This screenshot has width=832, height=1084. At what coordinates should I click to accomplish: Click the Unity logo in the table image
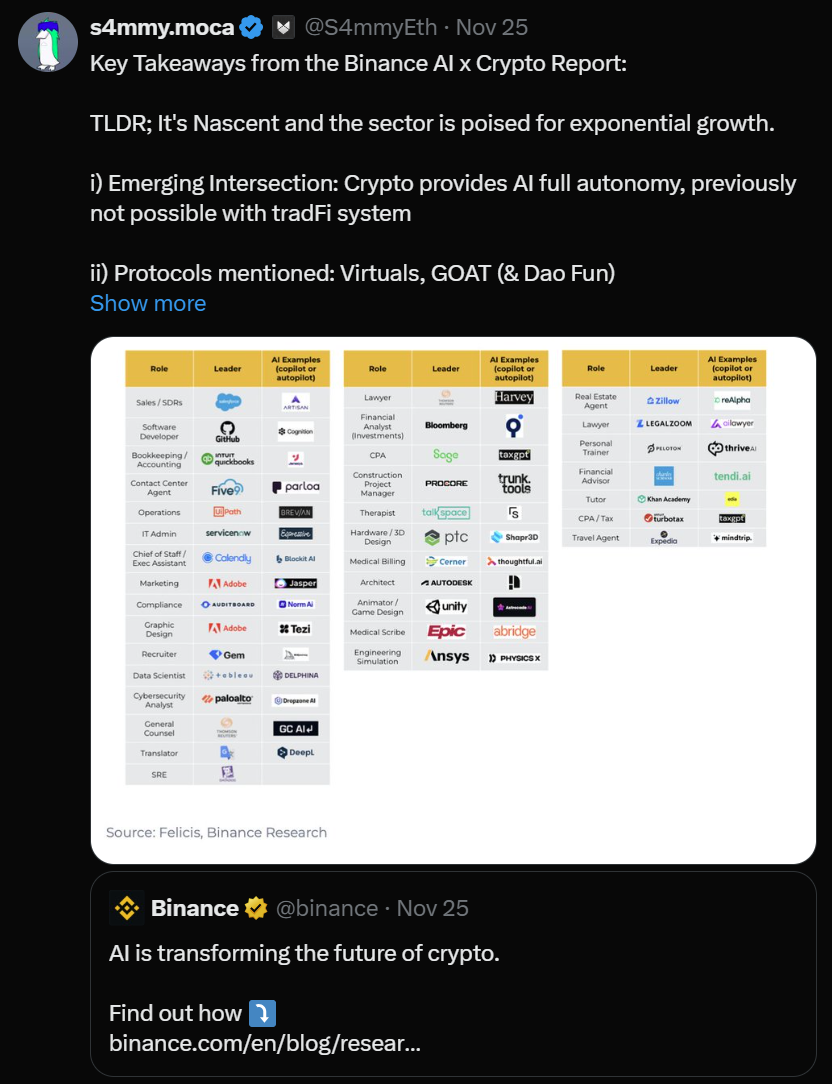point(446,607)
